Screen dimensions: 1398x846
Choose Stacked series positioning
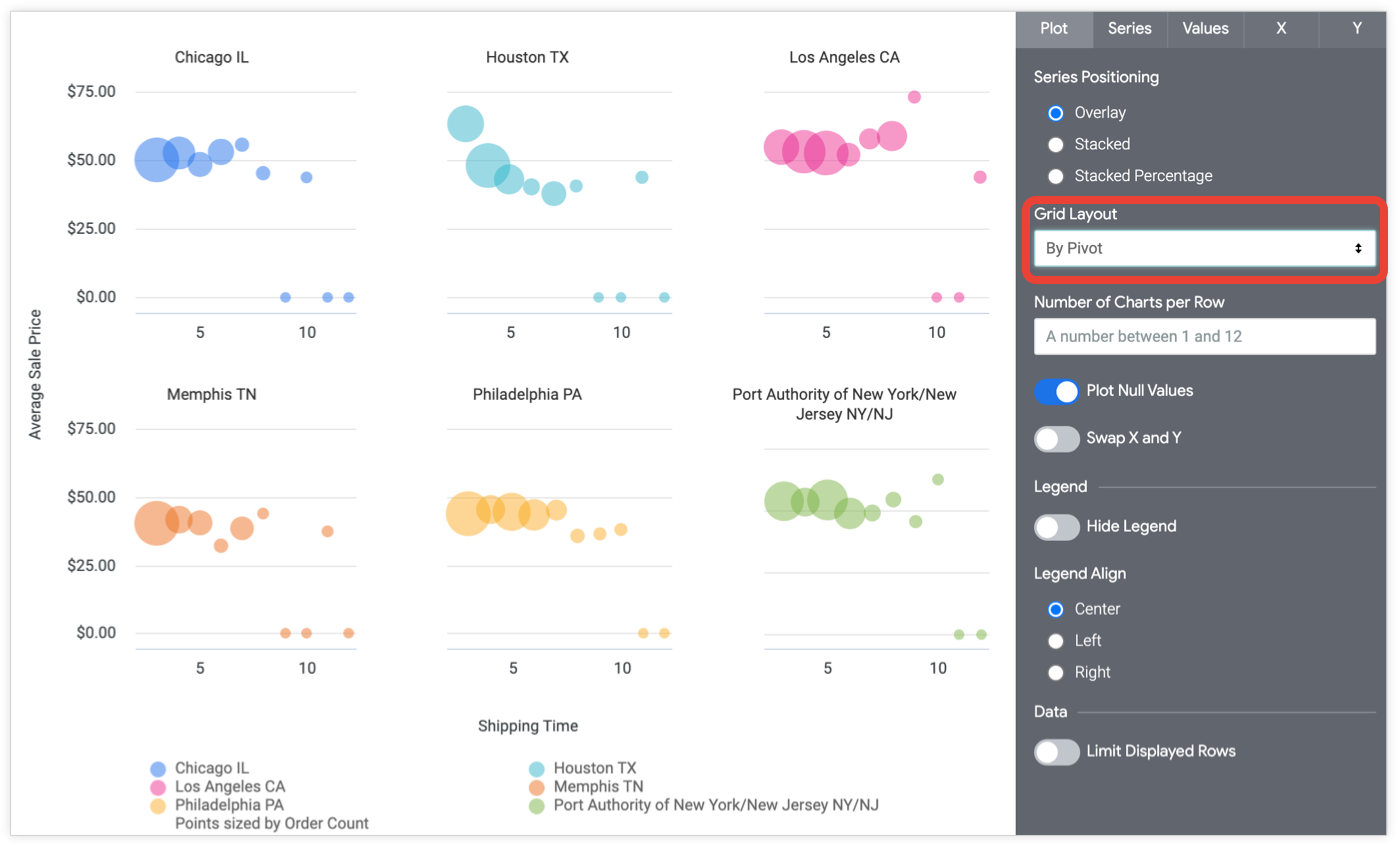[1056, 144]
